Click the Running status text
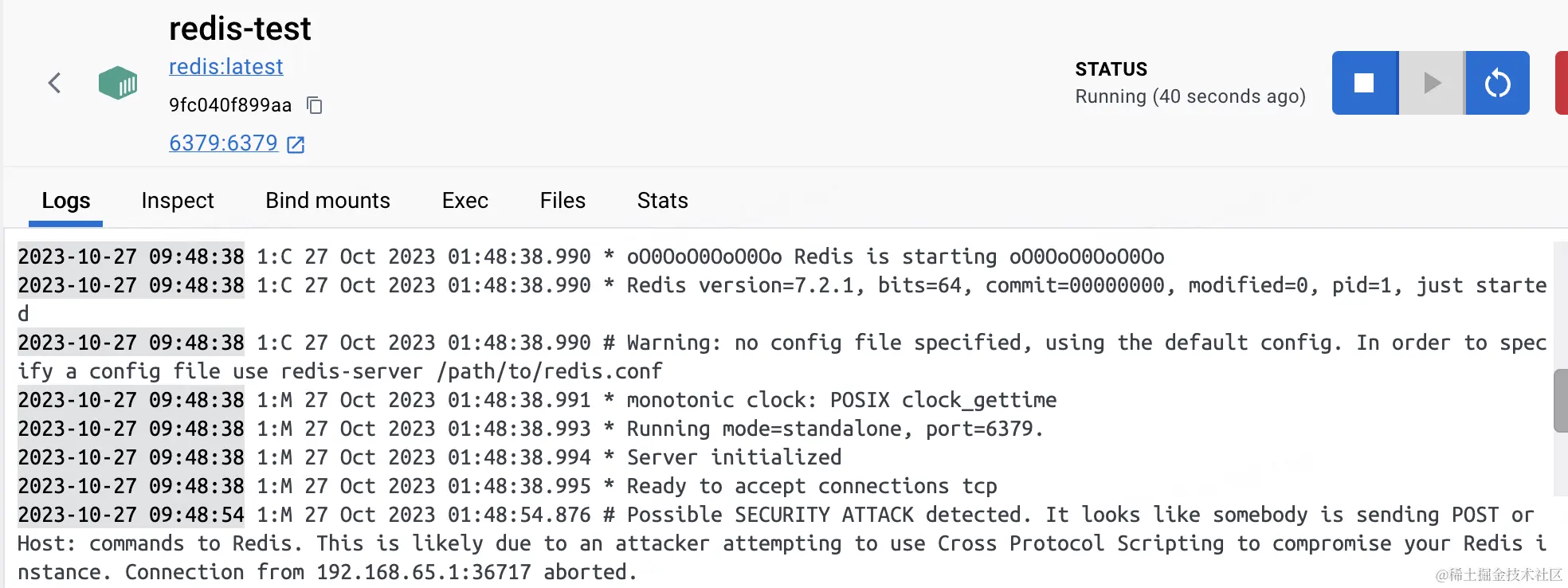This screenshot has width=1568, height=588. (x=1190, y=96)
